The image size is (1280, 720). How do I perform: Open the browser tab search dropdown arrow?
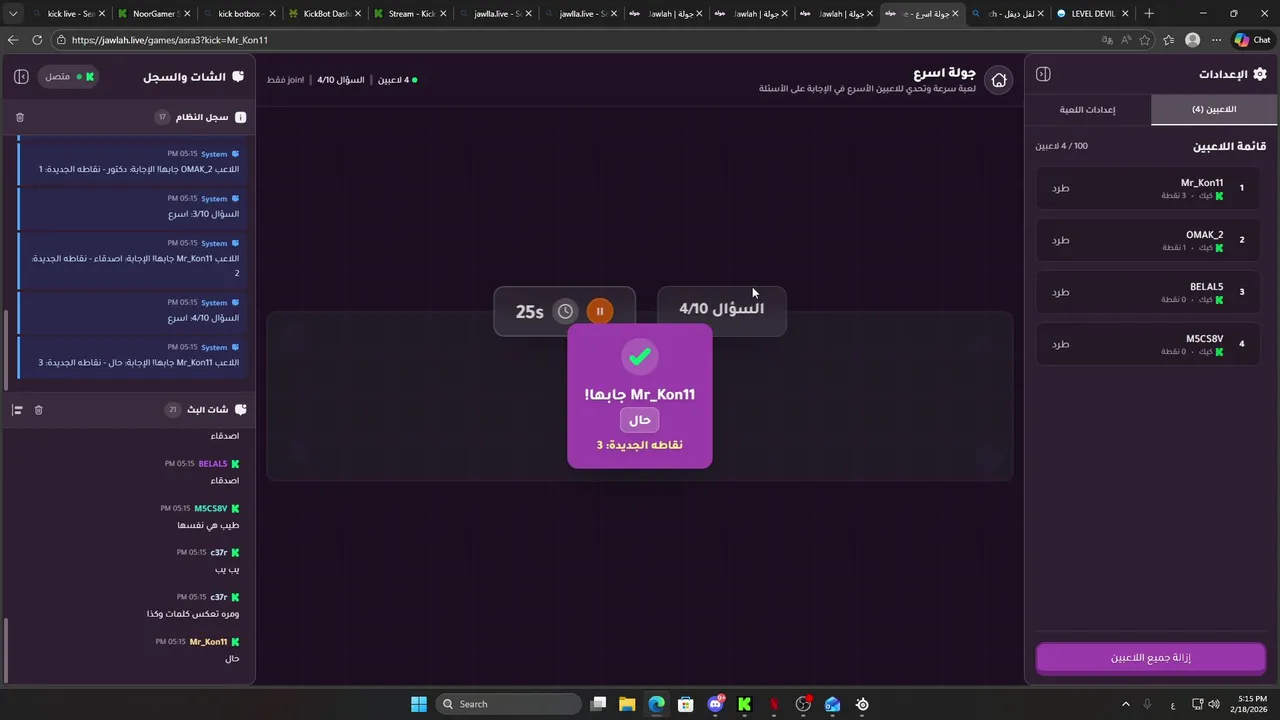click(x=13, y=14)
